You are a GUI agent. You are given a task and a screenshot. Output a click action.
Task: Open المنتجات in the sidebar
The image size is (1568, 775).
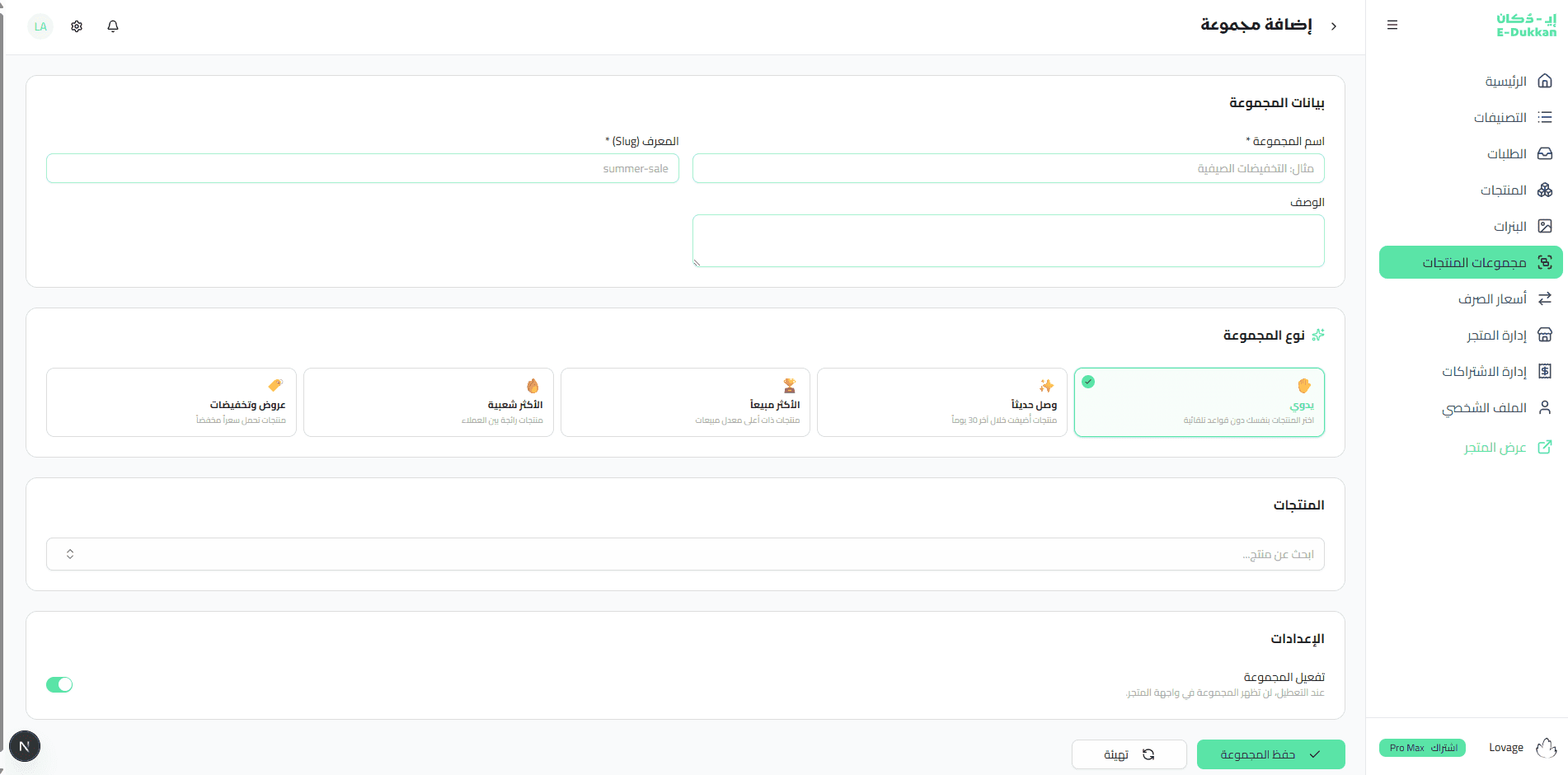pyautogui.click(x=1471, y=190)
